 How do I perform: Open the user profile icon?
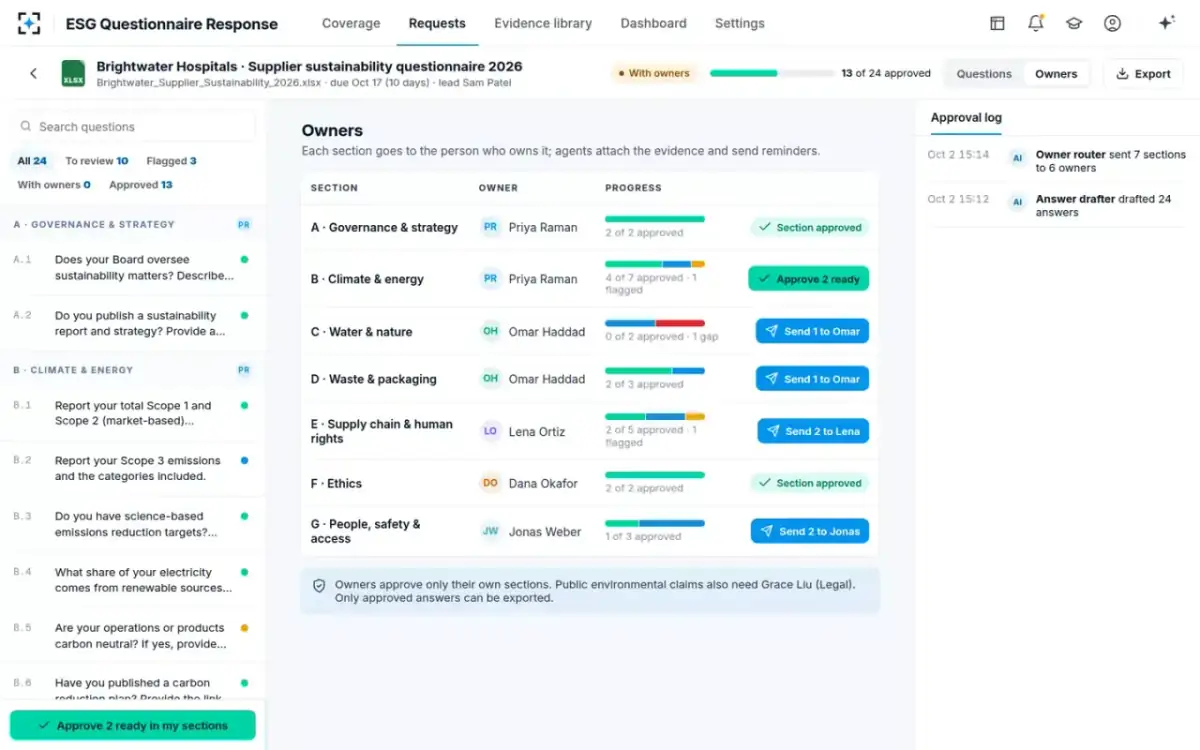(x=1112, y=23)
